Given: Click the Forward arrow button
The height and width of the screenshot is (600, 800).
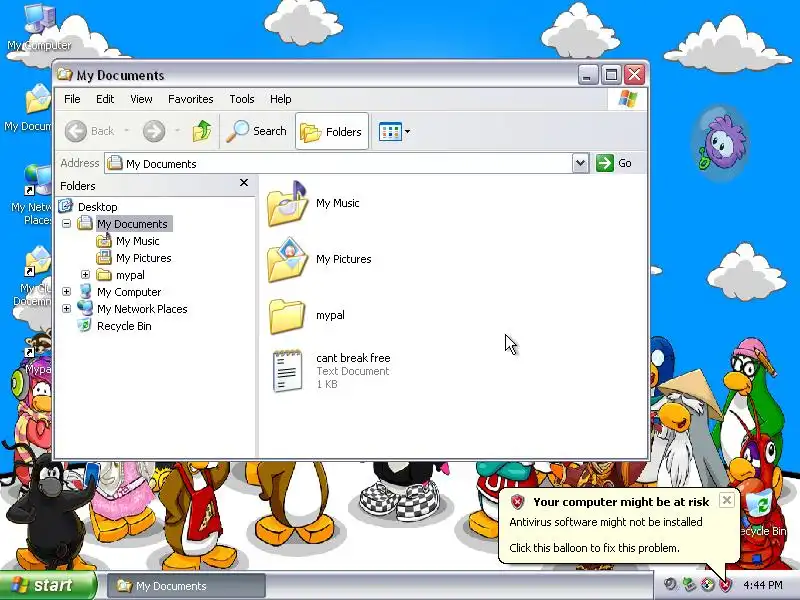Looking at the screenshot, I should 154,131.
